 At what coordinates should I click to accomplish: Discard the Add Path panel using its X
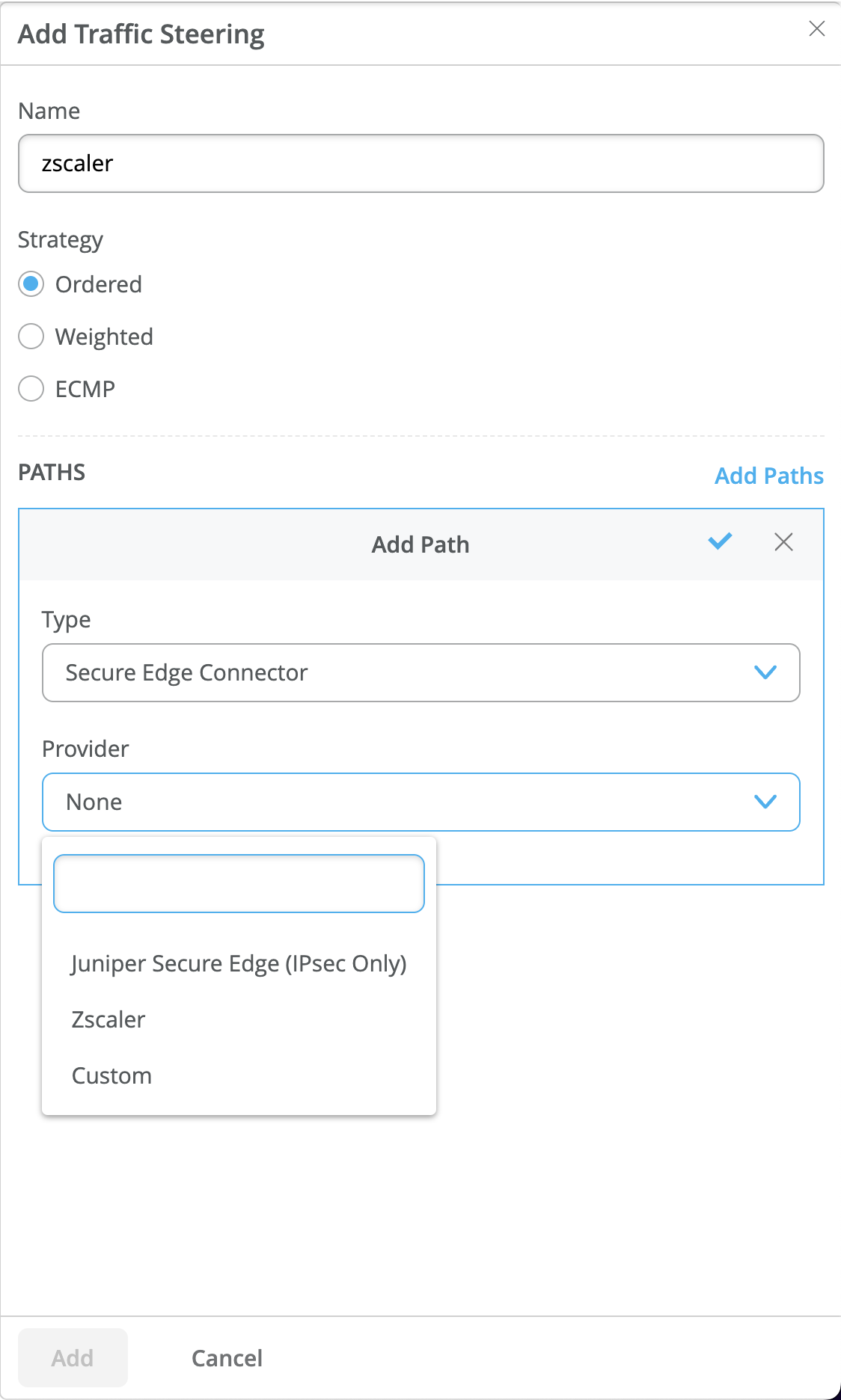coord(783,542)
